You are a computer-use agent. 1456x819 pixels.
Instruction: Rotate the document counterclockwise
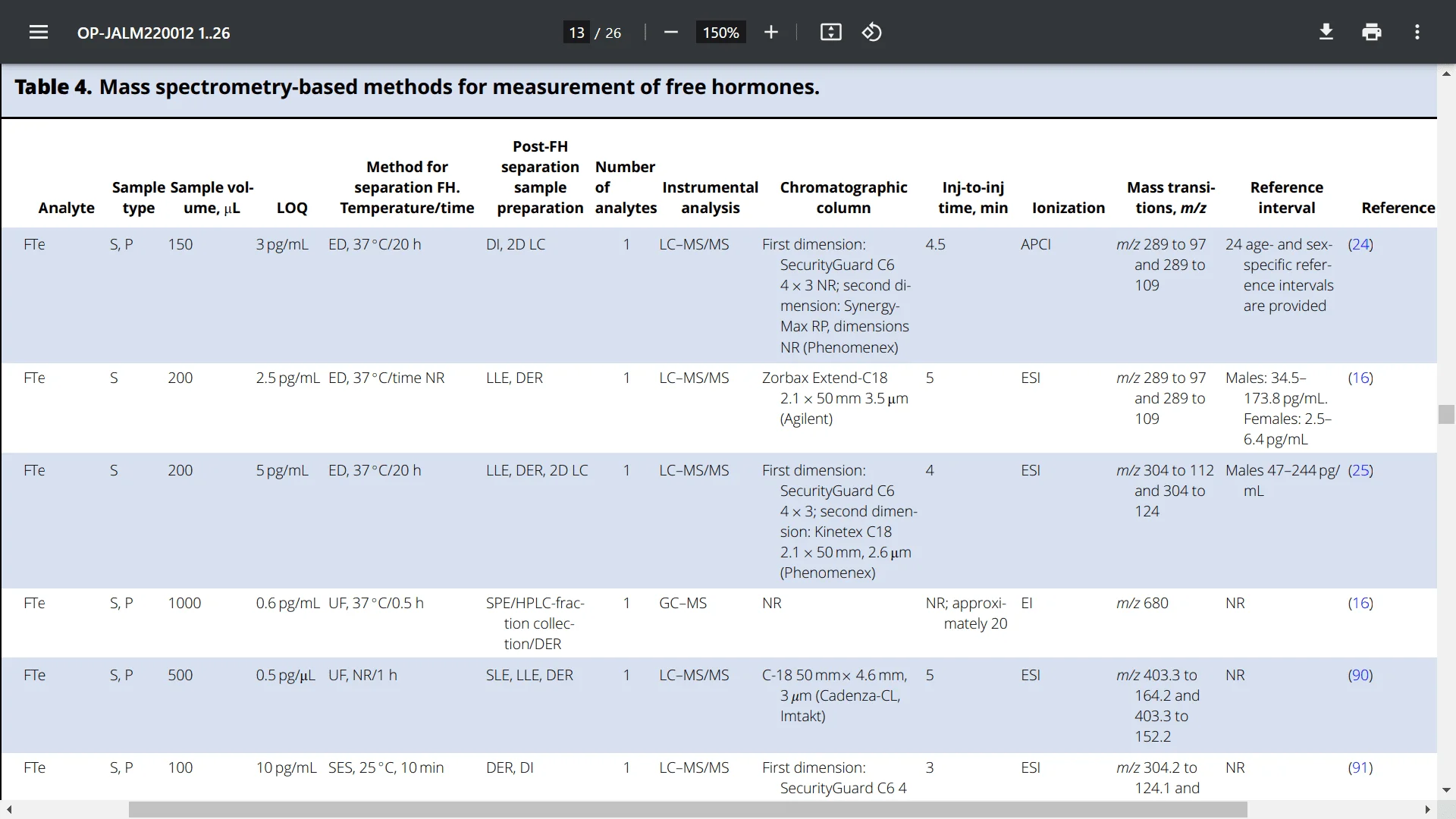pyautogui.click(x=872, y=32)
